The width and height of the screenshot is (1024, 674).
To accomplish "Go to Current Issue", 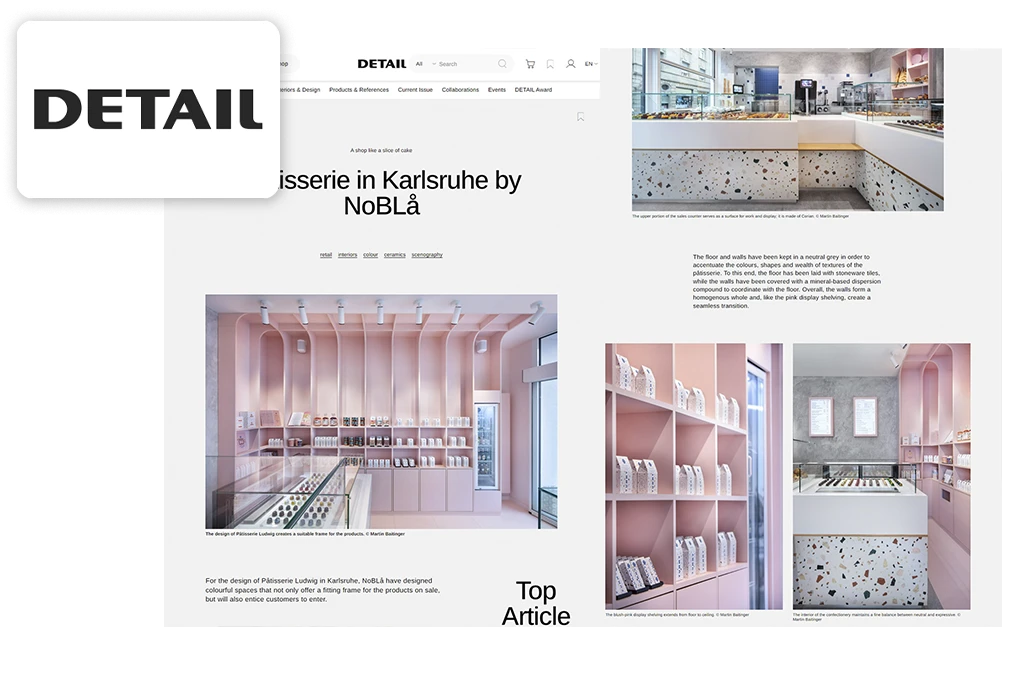I will [415, 90].
